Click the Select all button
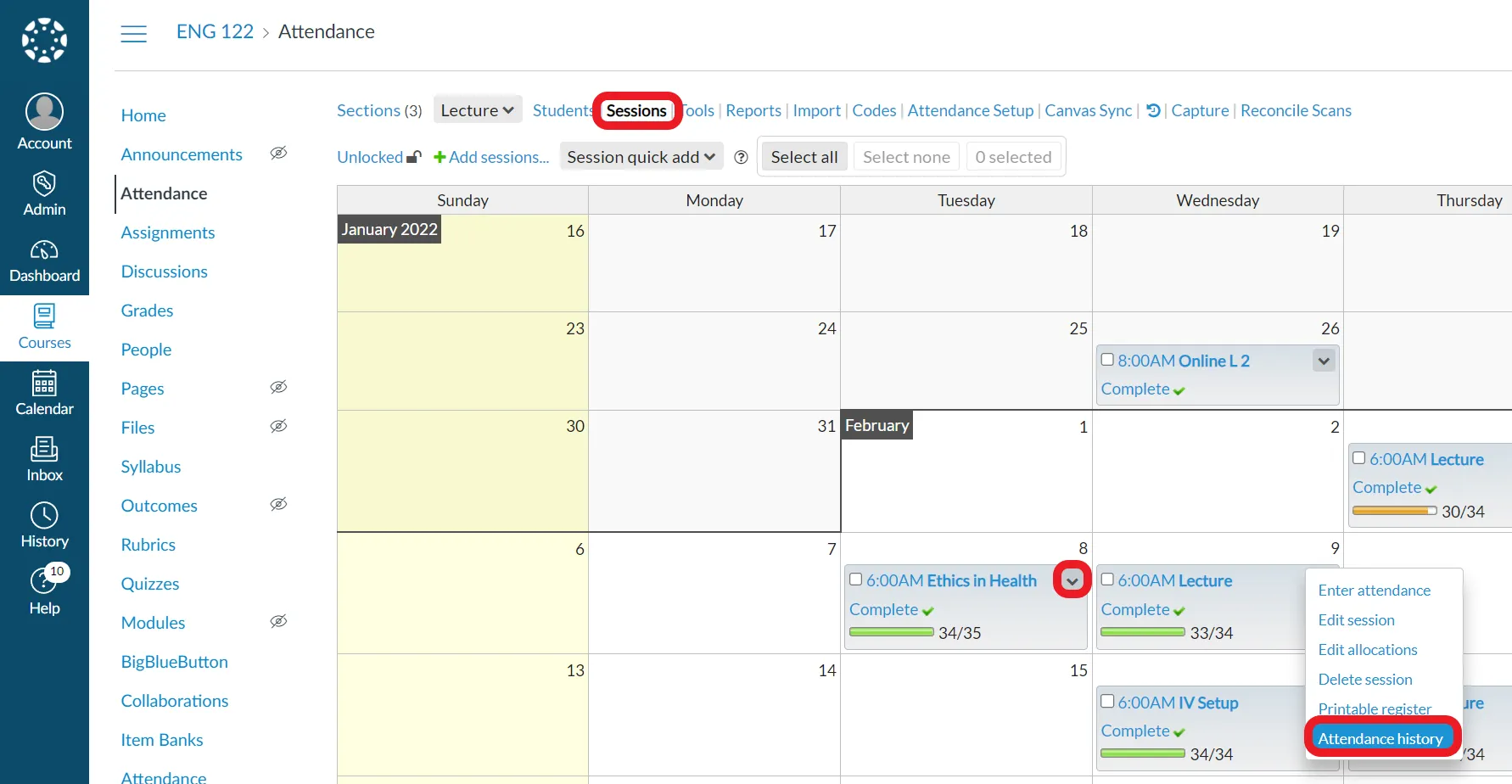The height and width of the screenshot is (784, 1512). coord(804,157)
